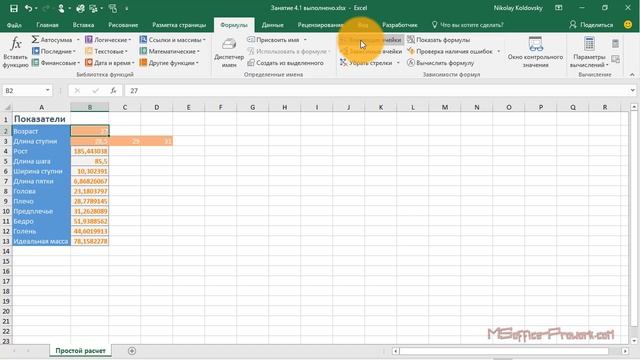Screen dimensions: 640x360
Task: Open Ссылки и массивы functions list
Action: coord(172,40)
